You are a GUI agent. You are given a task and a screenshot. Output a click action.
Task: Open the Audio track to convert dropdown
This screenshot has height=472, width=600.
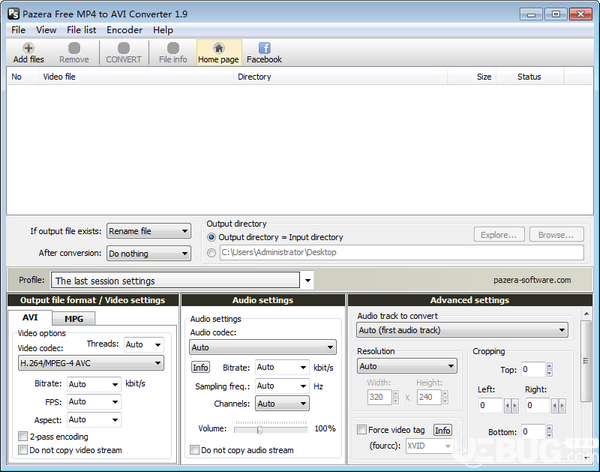[462, 330]
